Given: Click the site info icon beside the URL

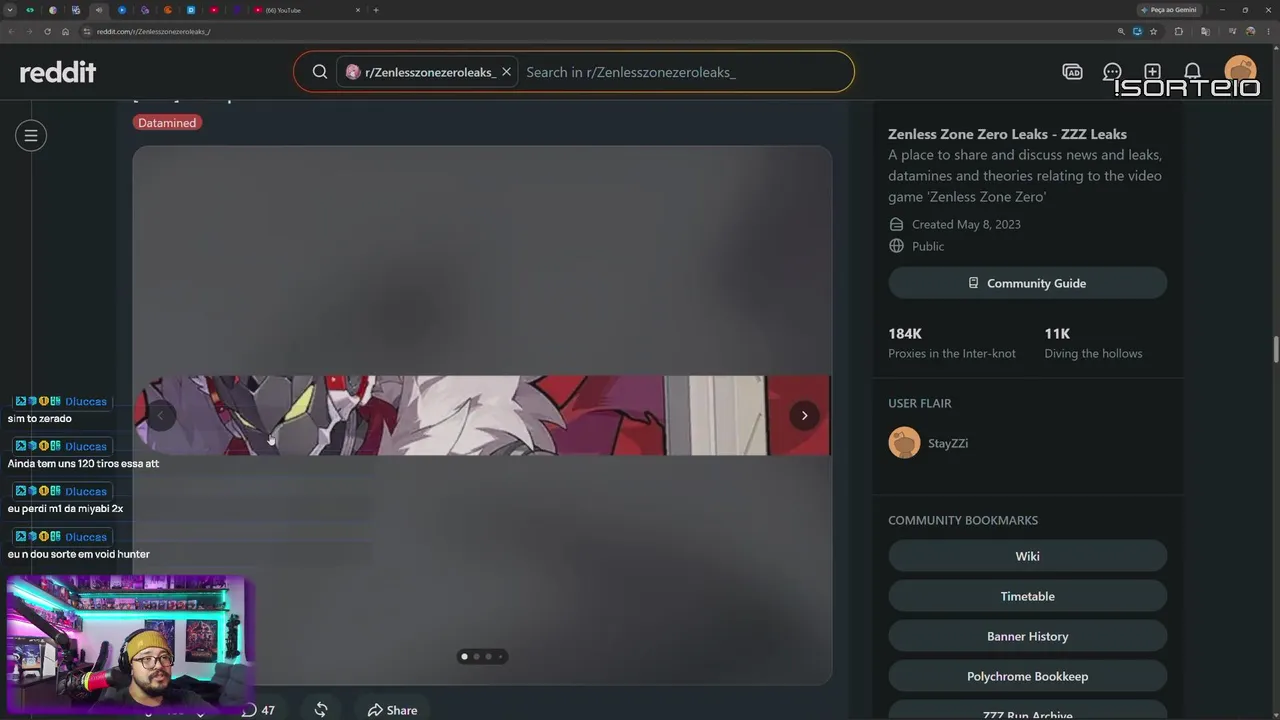Looking at the screenshot, I should [x=88, y=31].
